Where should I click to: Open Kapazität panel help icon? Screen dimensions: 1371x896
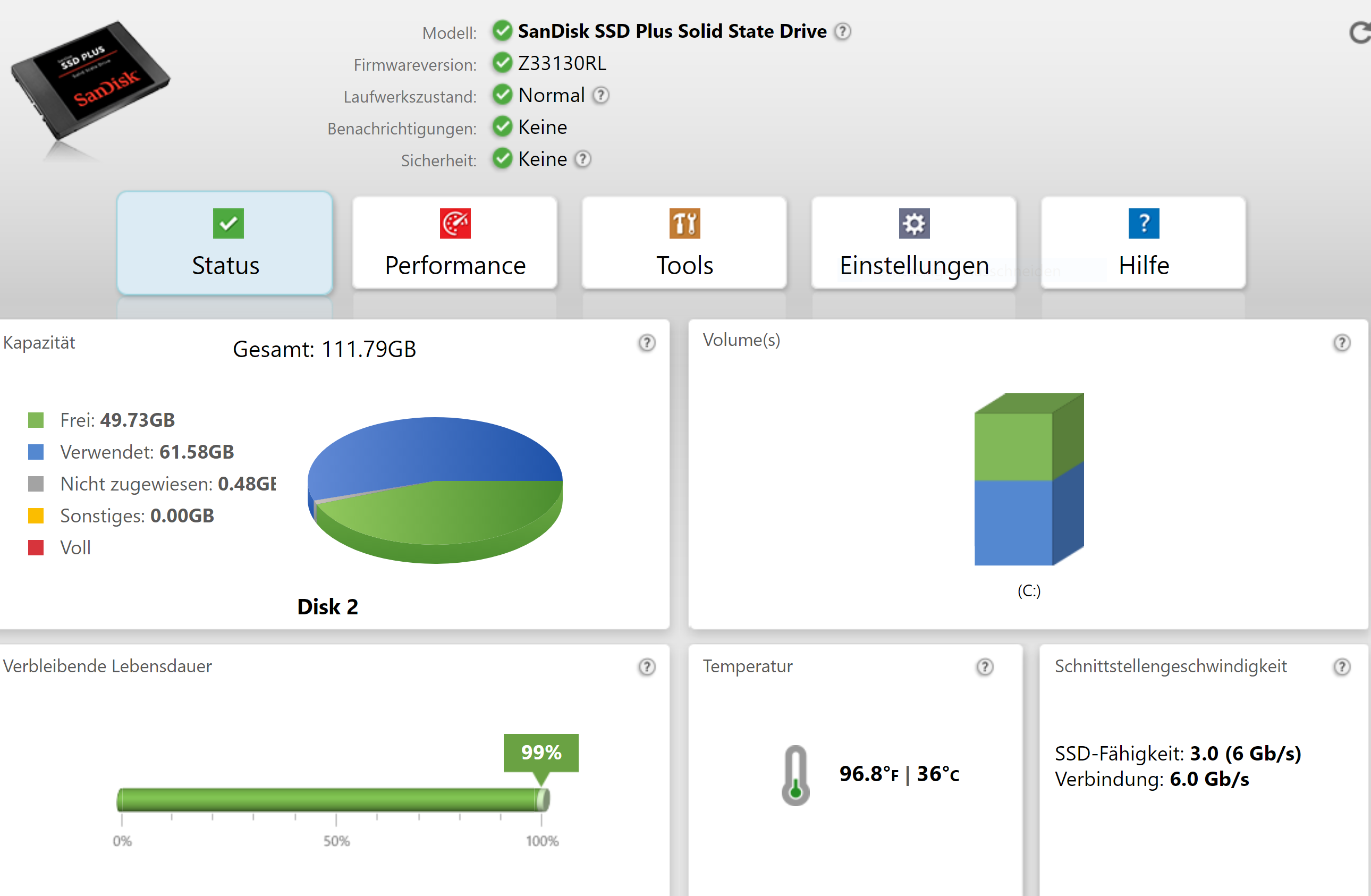point(646,343)
